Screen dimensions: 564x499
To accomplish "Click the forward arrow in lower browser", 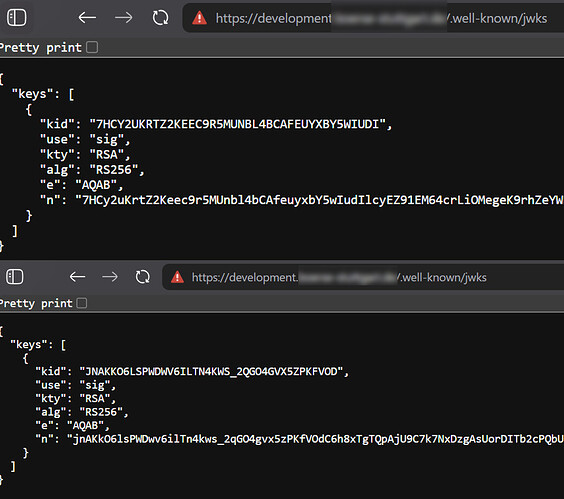I will pos(110,277).
